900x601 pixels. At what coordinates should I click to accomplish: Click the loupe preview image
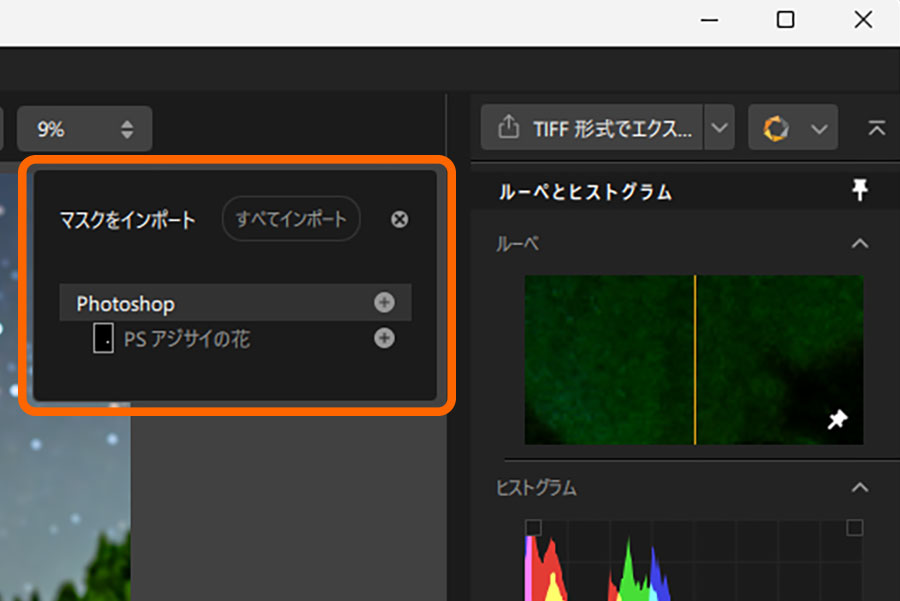click(x=694, y=359)
